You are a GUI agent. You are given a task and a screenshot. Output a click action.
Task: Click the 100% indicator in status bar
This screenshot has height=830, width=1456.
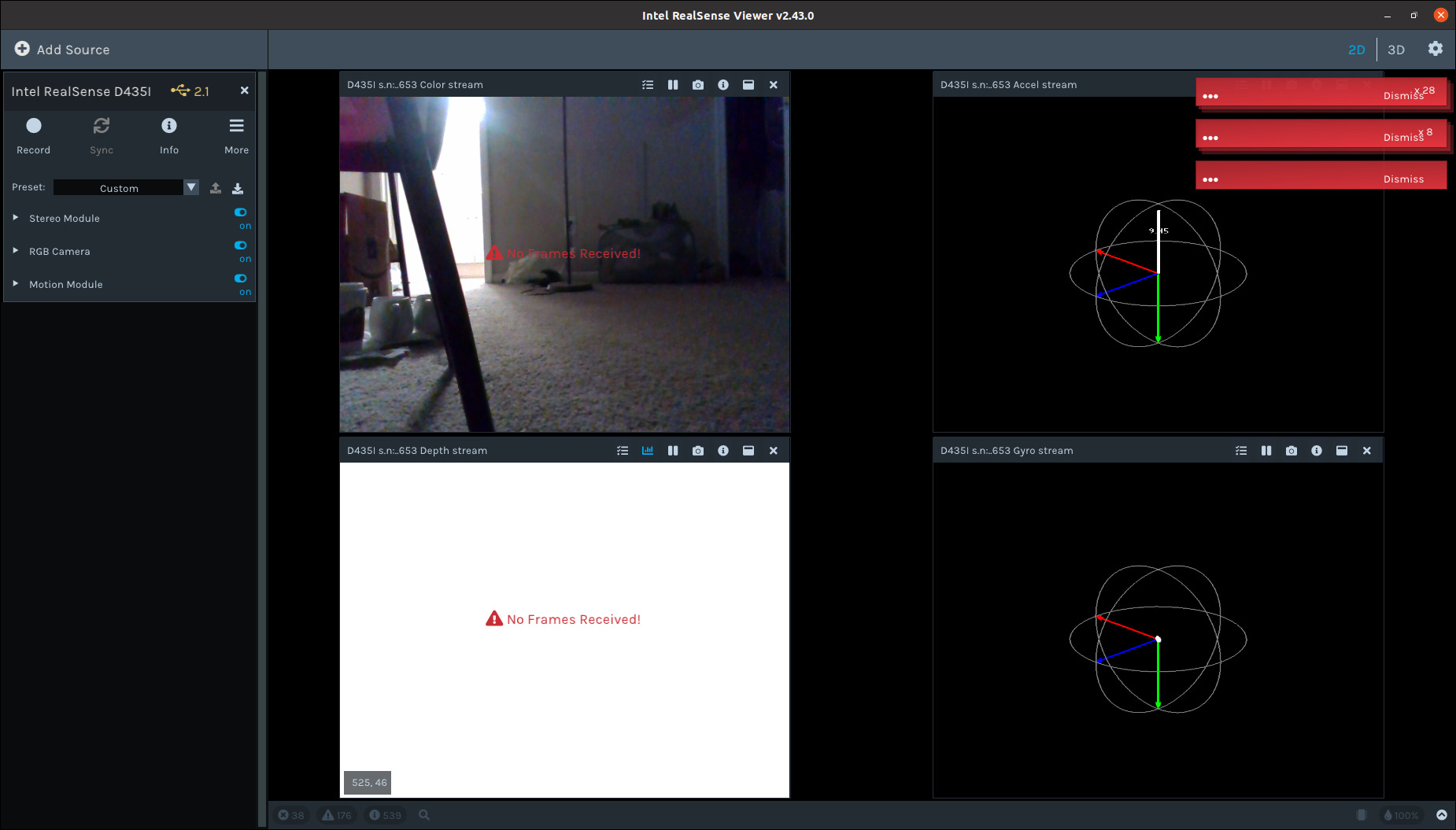coord(1402,815)
